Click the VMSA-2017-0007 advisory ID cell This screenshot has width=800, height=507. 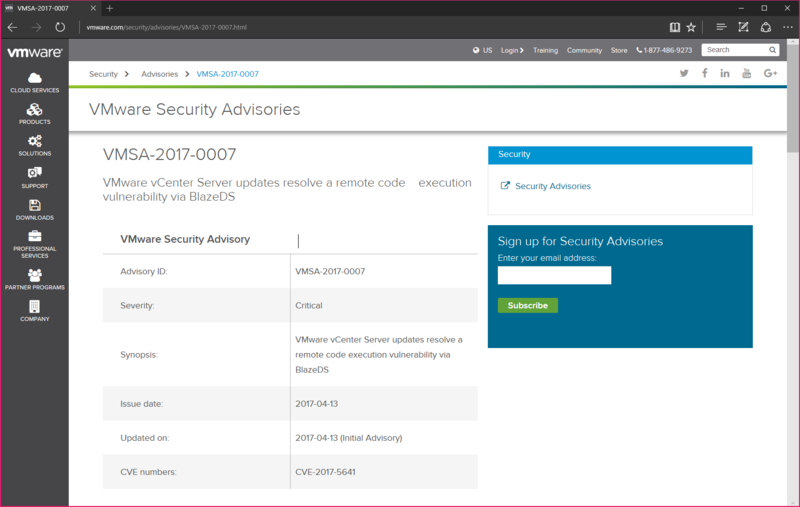pos(330,271)
